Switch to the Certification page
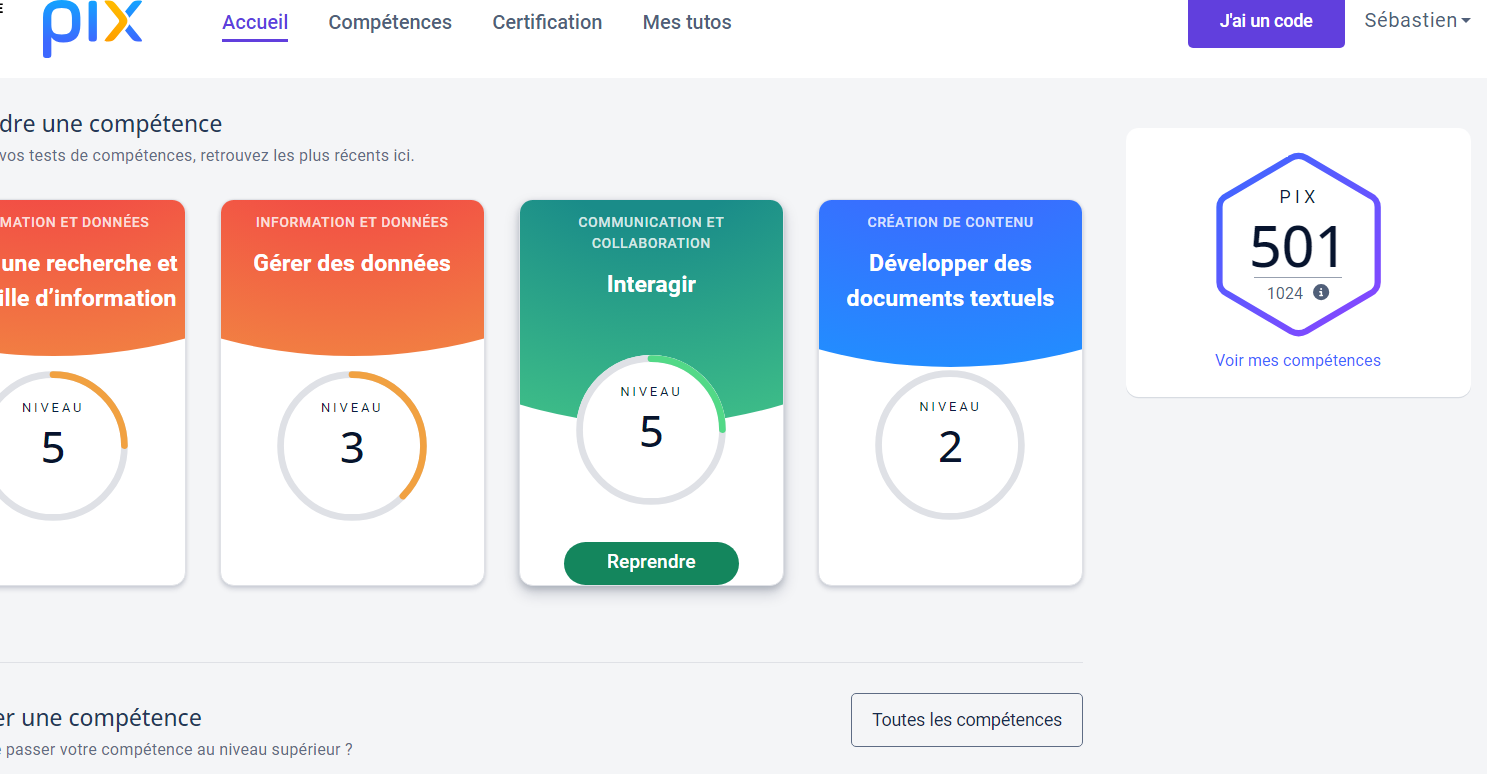 pos(547,22)
